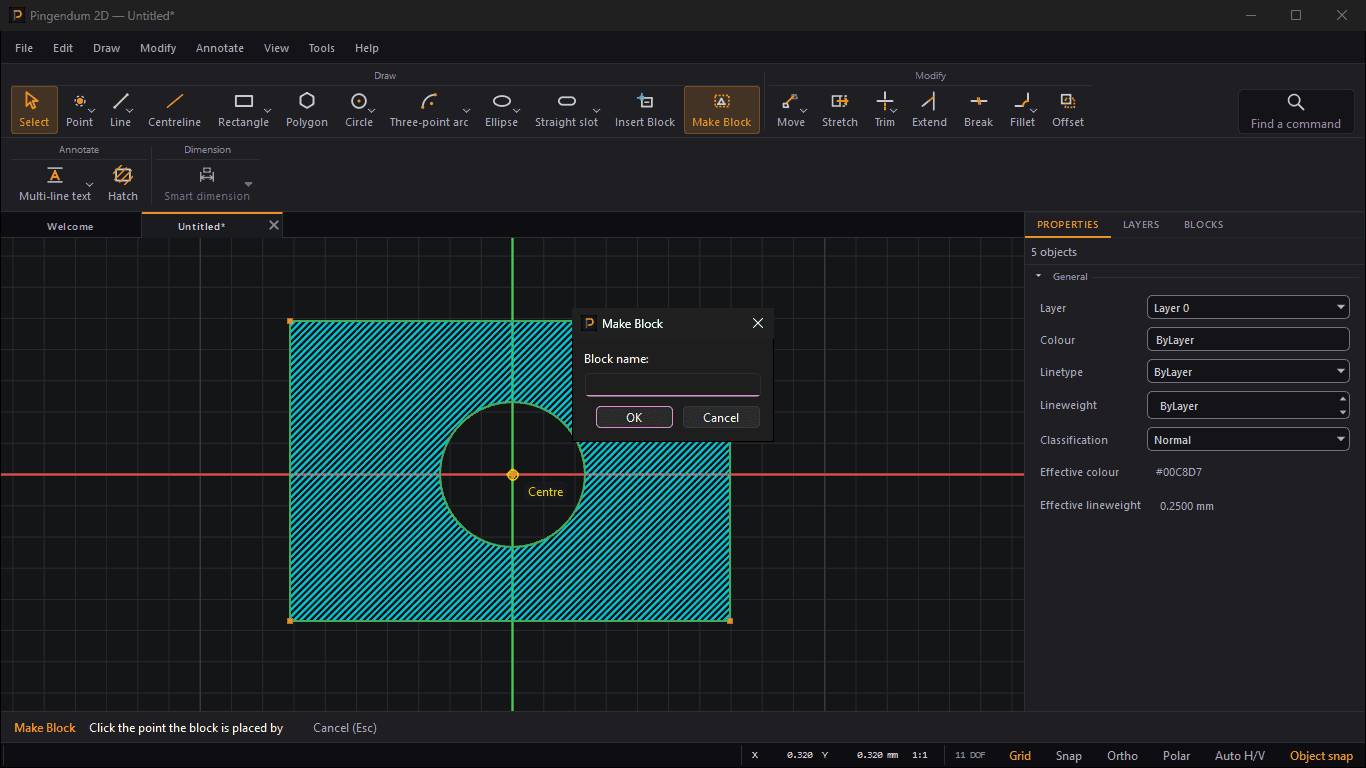The height and width of the screenshot is (768, 1366).
Task: Close the Make Block dialog
Action: click(758, 323)
